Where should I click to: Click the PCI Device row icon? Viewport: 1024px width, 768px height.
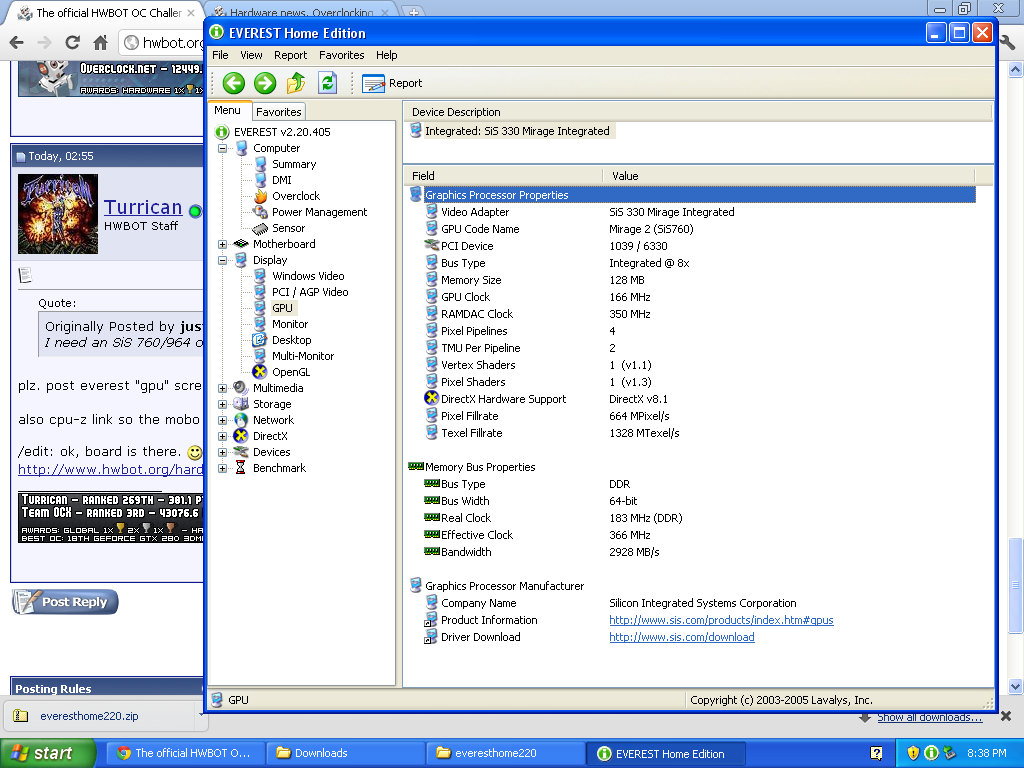tap(431, 246)
